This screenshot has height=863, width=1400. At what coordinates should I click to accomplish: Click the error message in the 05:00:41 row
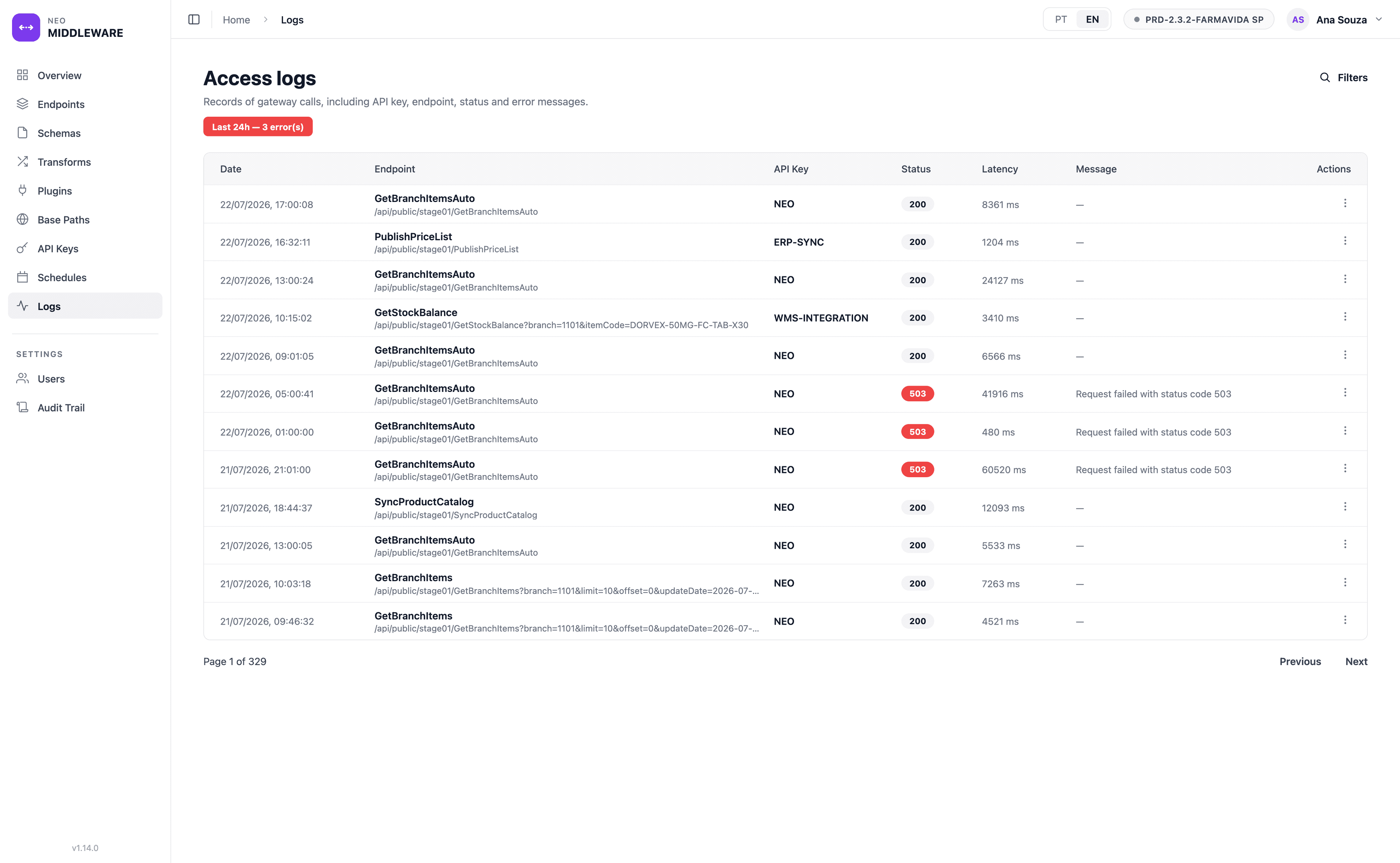click(x=1153, y=394)
